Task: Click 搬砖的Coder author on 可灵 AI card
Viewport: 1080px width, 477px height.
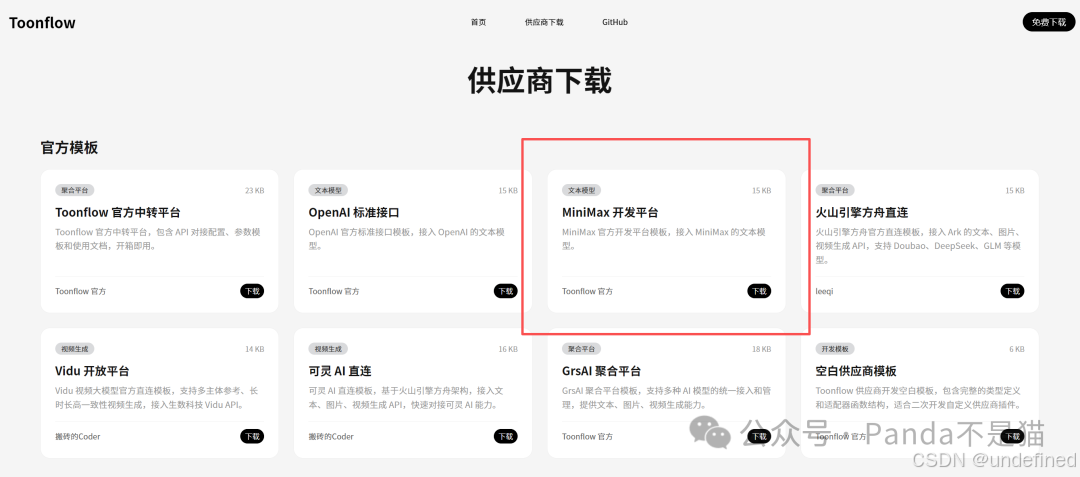Action: [331, 436]
